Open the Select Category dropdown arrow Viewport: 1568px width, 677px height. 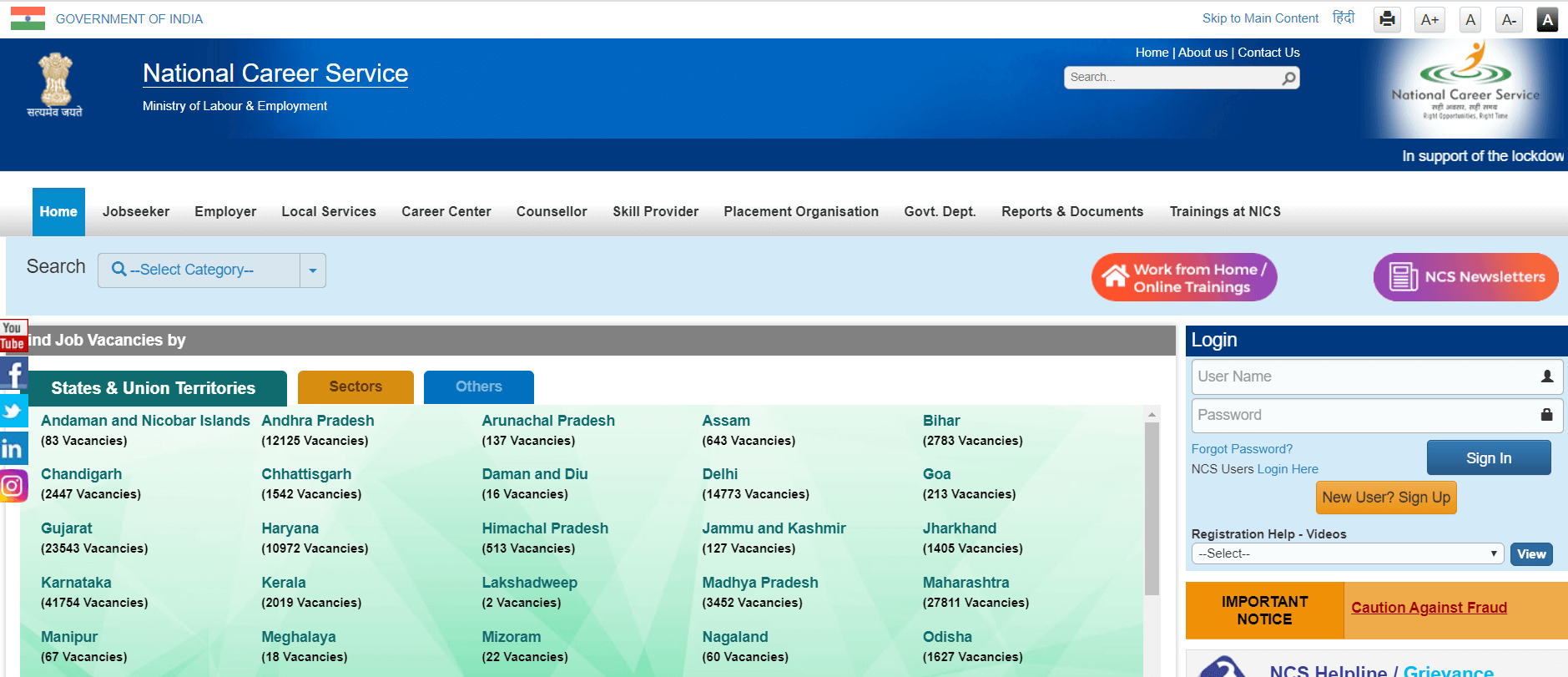pyautogui.click(x=313, y=270)
